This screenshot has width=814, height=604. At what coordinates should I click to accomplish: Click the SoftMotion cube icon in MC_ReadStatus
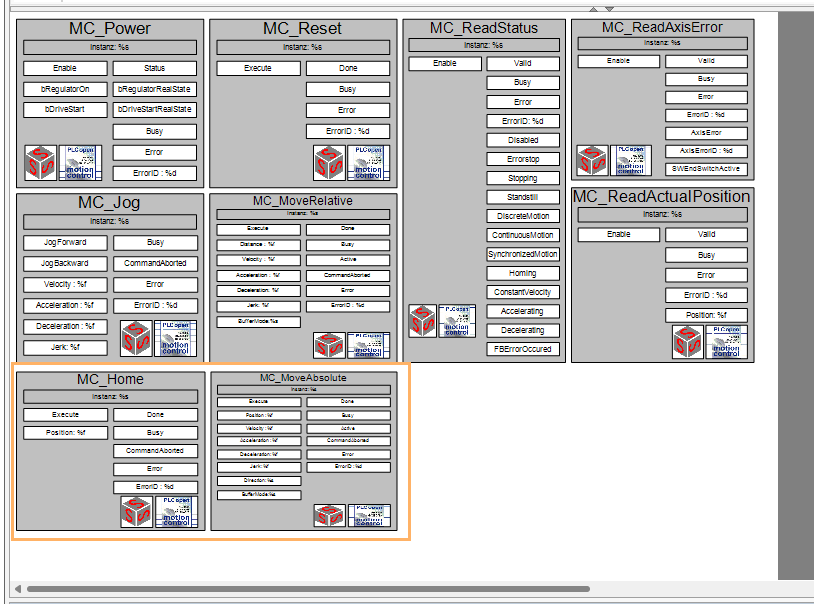(423, 320)
